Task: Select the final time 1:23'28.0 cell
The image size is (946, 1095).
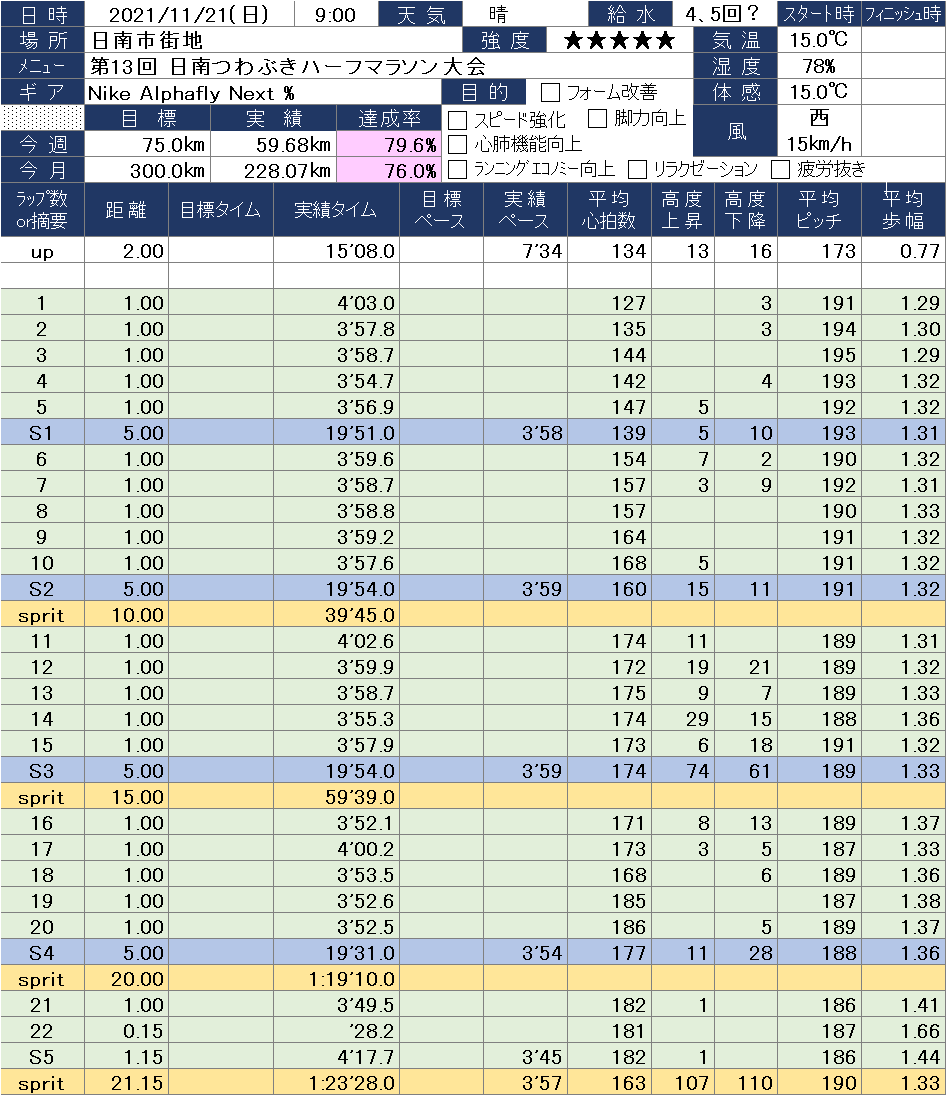Action: coord(336,1083)
